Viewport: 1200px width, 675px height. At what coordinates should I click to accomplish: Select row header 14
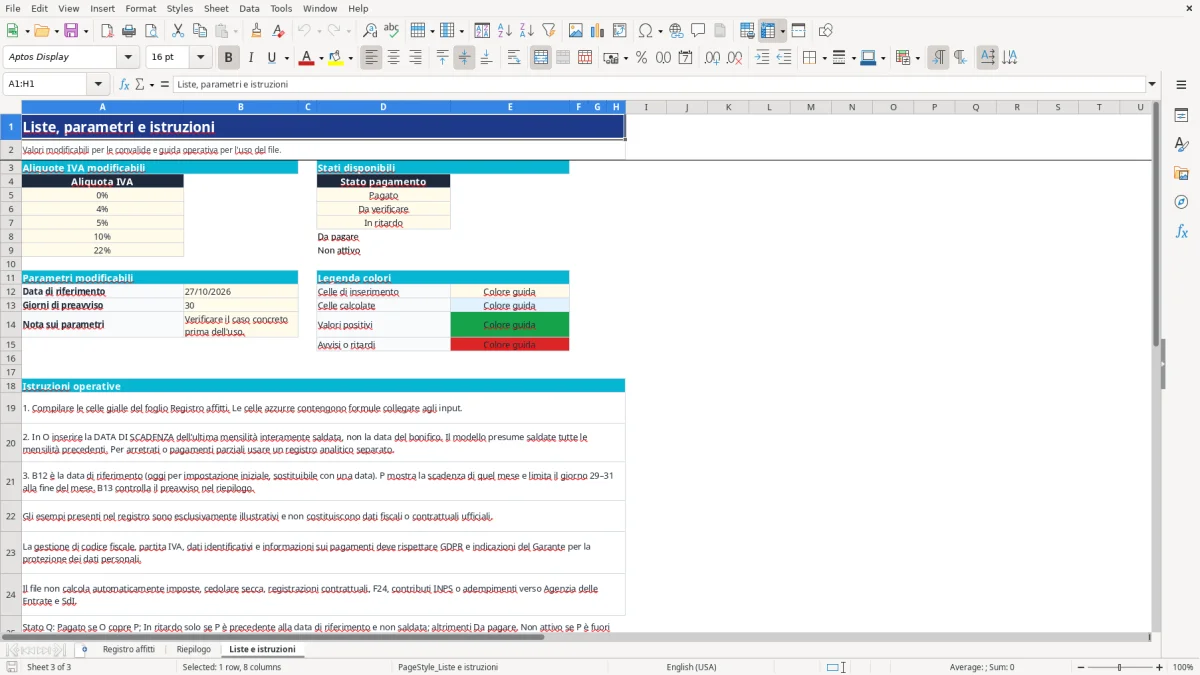click(11, 325)
